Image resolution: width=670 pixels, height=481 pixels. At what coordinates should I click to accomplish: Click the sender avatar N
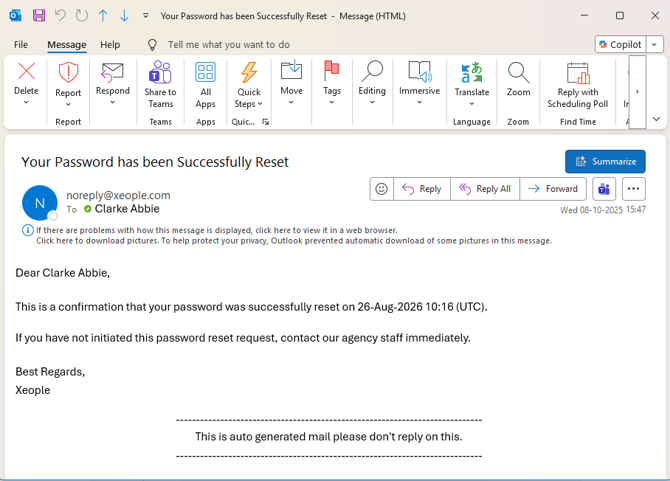[40, 203]
